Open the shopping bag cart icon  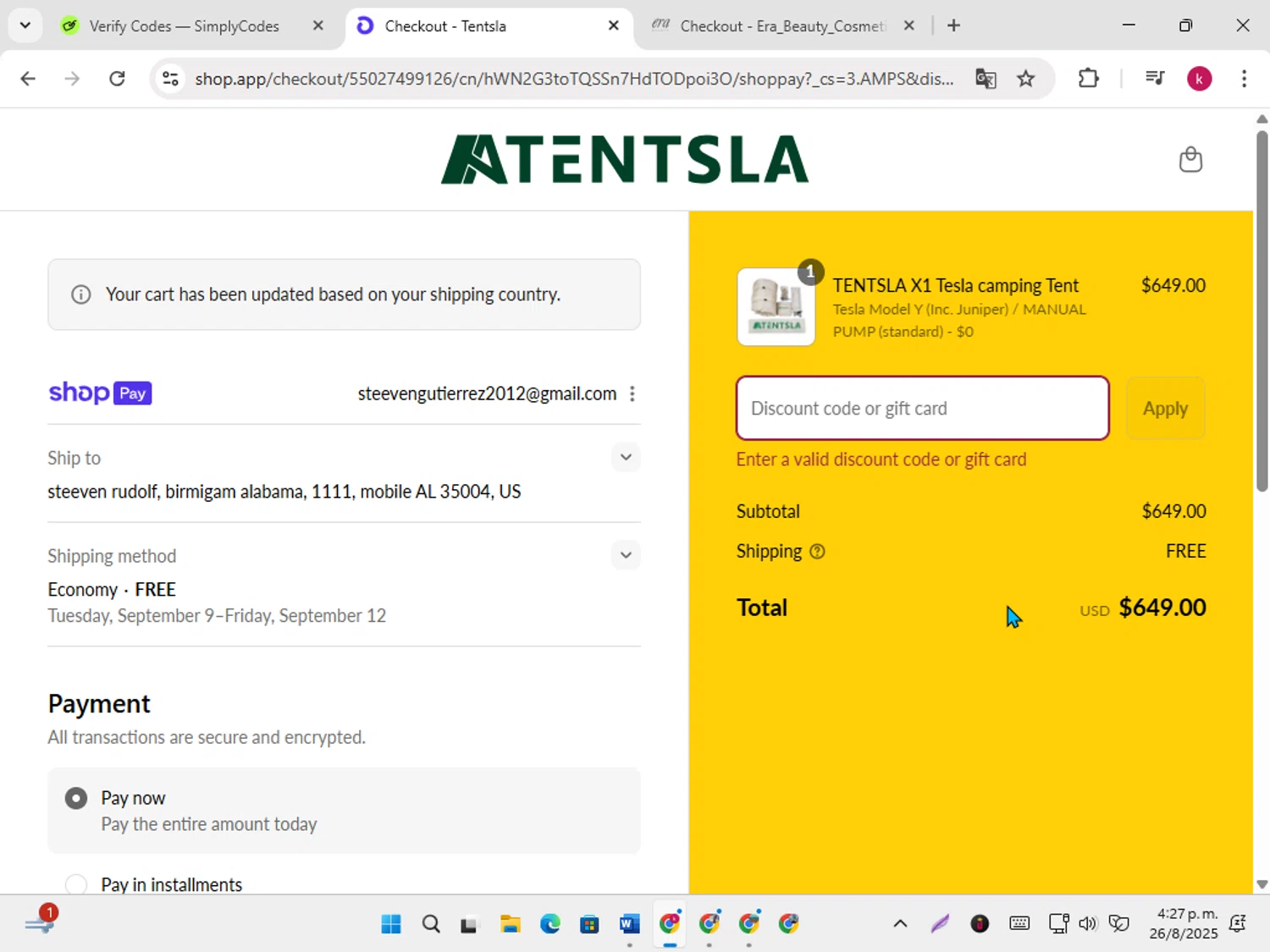(1190, 159)
